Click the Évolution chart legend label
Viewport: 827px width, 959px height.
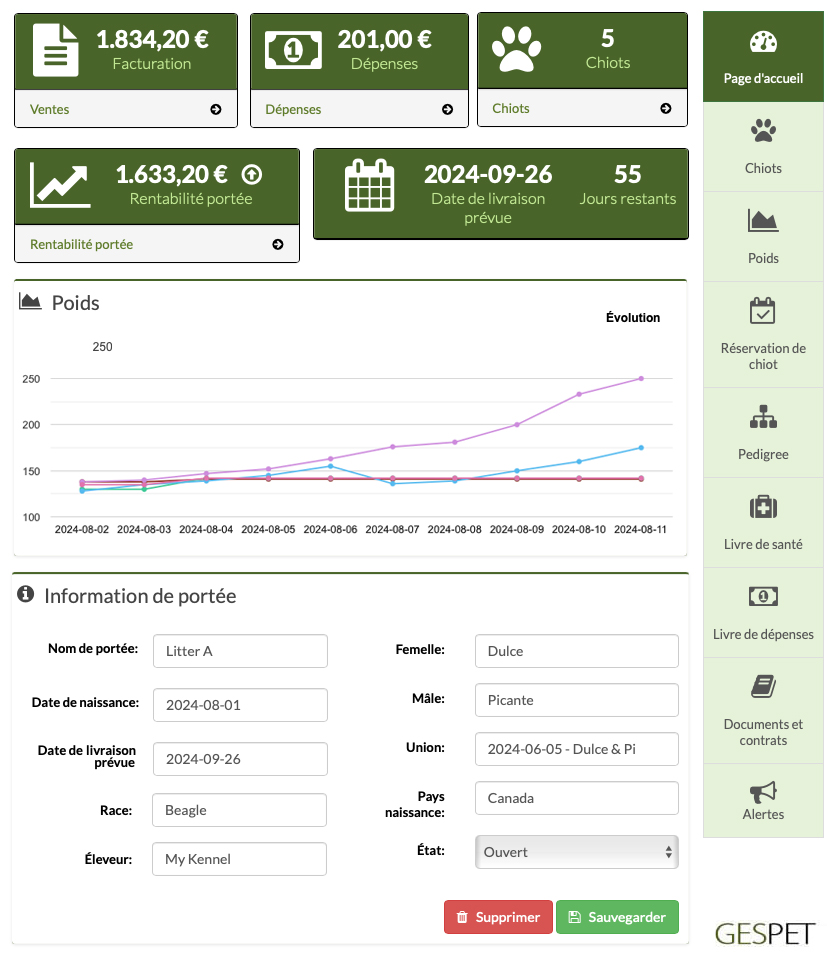pos(632,317)
